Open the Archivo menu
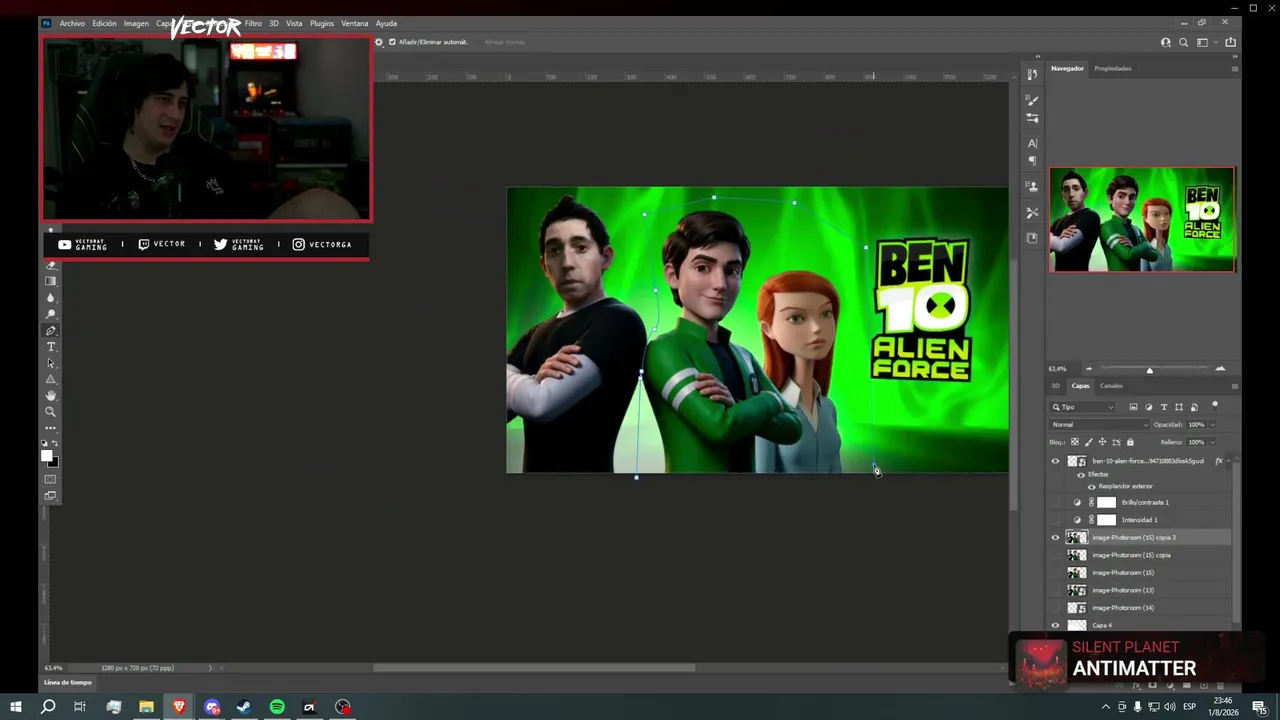This screenshot has width=1280, height=720. (x=72, y=23)
